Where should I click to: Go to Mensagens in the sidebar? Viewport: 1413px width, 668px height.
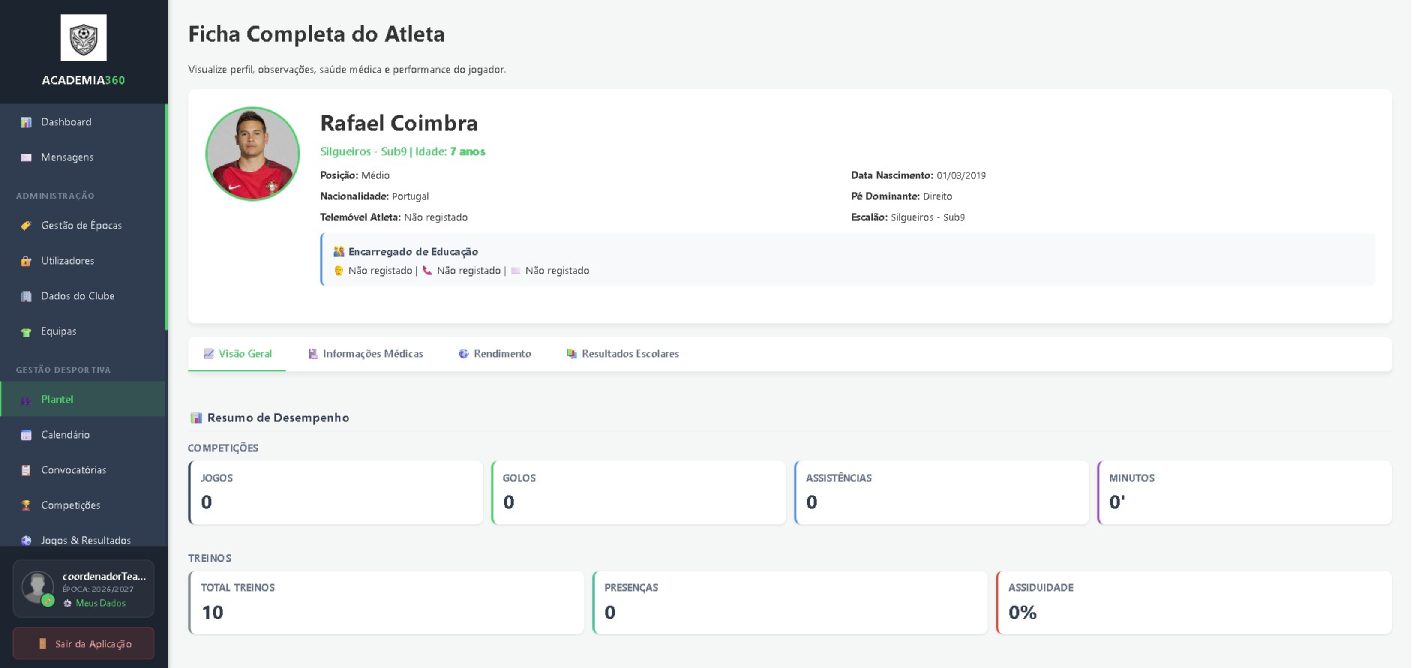83,157
